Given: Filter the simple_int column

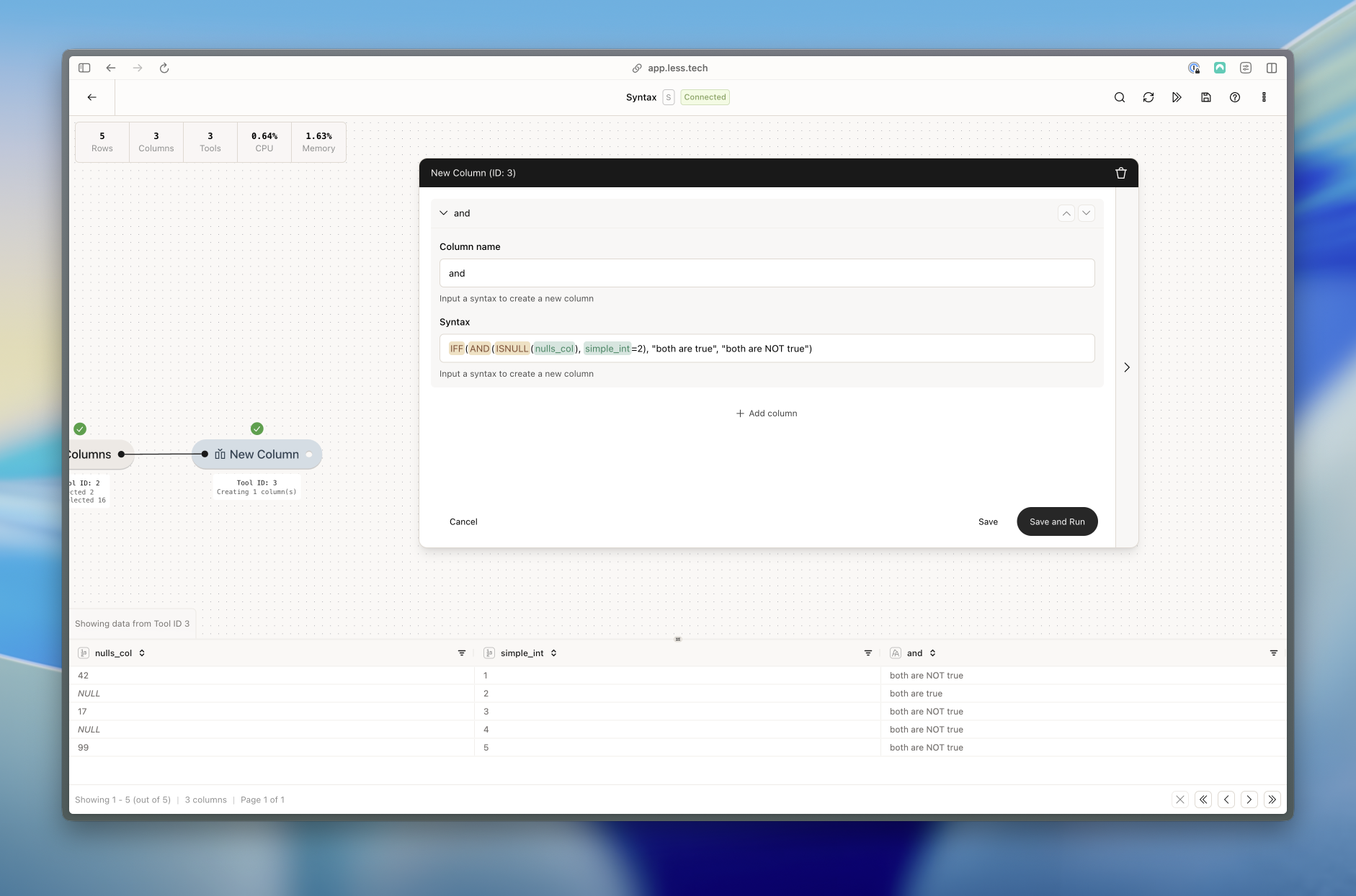Looking at the screenshot, I should [868, 653].
